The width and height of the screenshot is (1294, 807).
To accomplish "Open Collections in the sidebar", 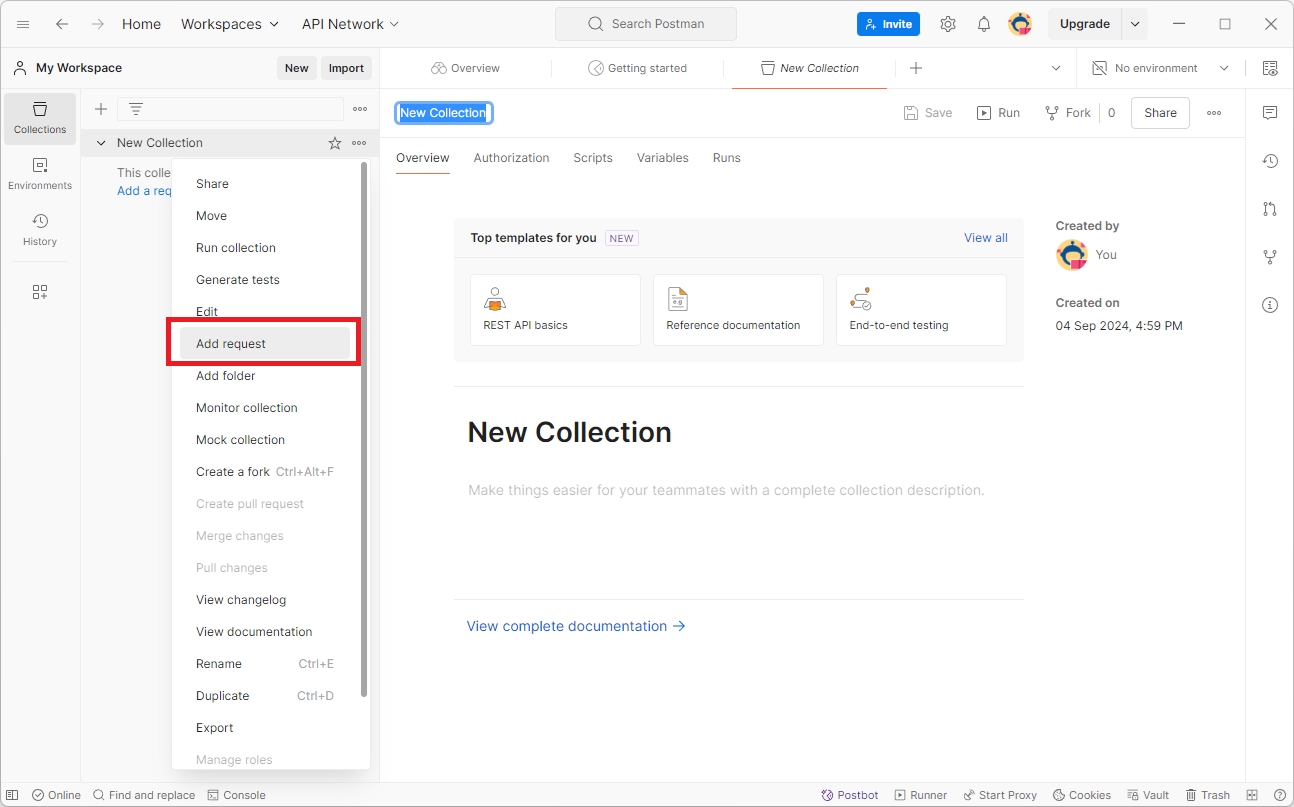I will (x=40, y=118).
